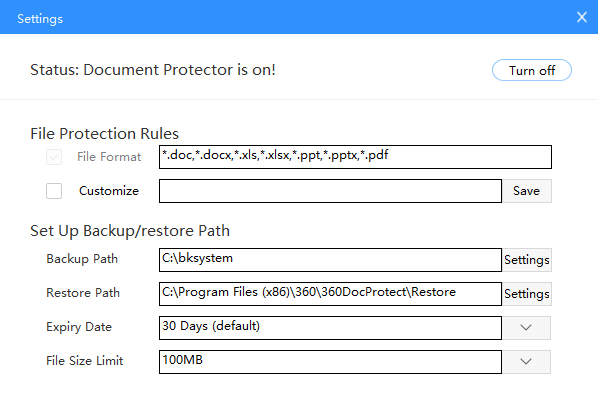The image size is (598, 408).
Task: Close the Settings dialog
Action: coord(582,17)
